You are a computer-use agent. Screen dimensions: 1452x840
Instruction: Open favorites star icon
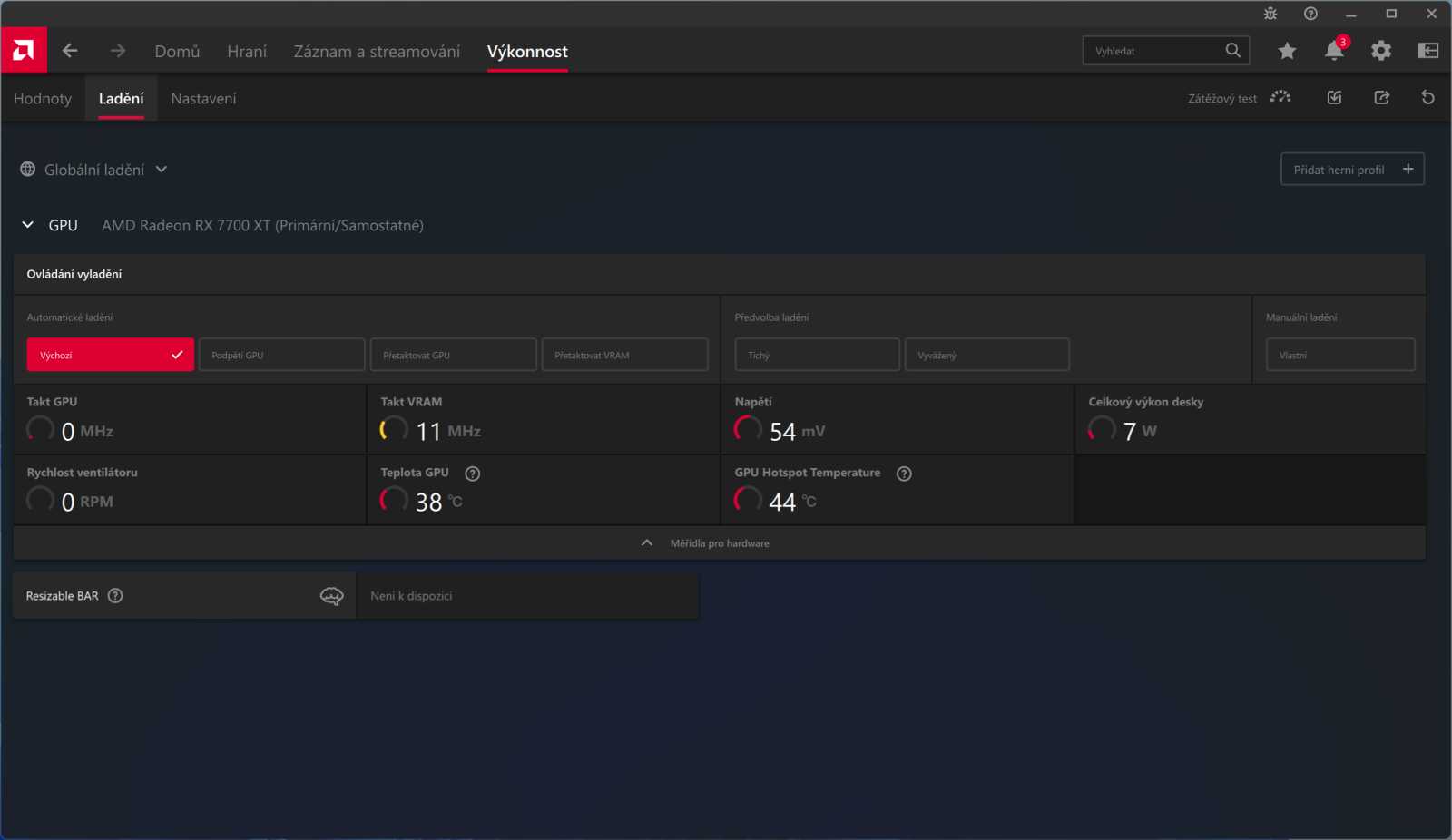coord(1287,51)
